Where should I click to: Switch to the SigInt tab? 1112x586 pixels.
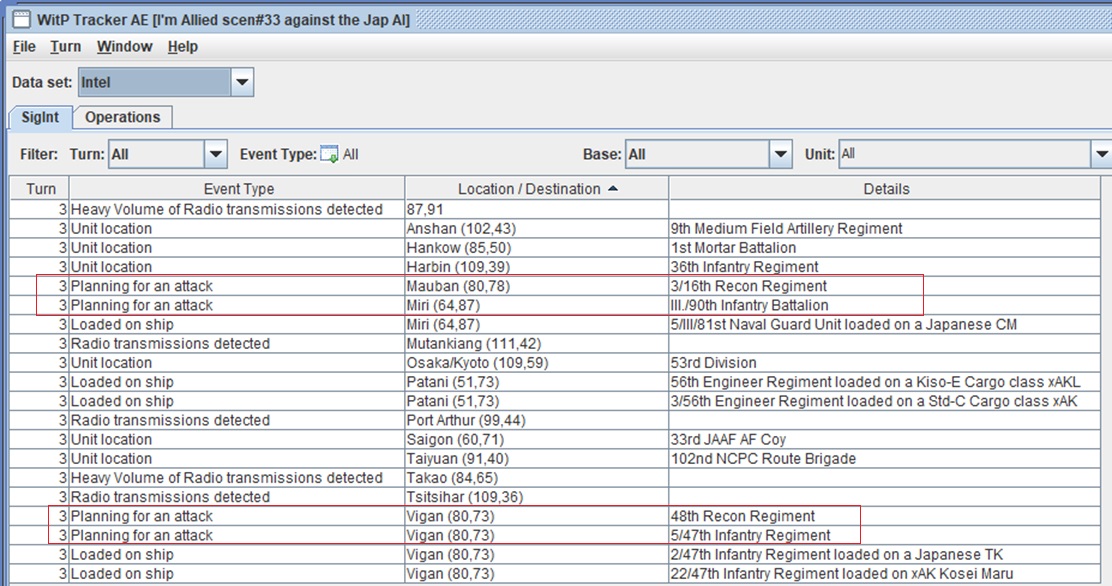(40, 117)
